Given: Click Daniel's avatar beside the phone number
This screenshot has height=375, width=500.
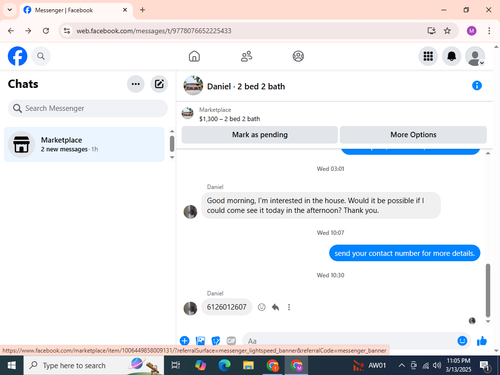Looking at the screenshot, I should pyautogui.click(x=190, y=308).
